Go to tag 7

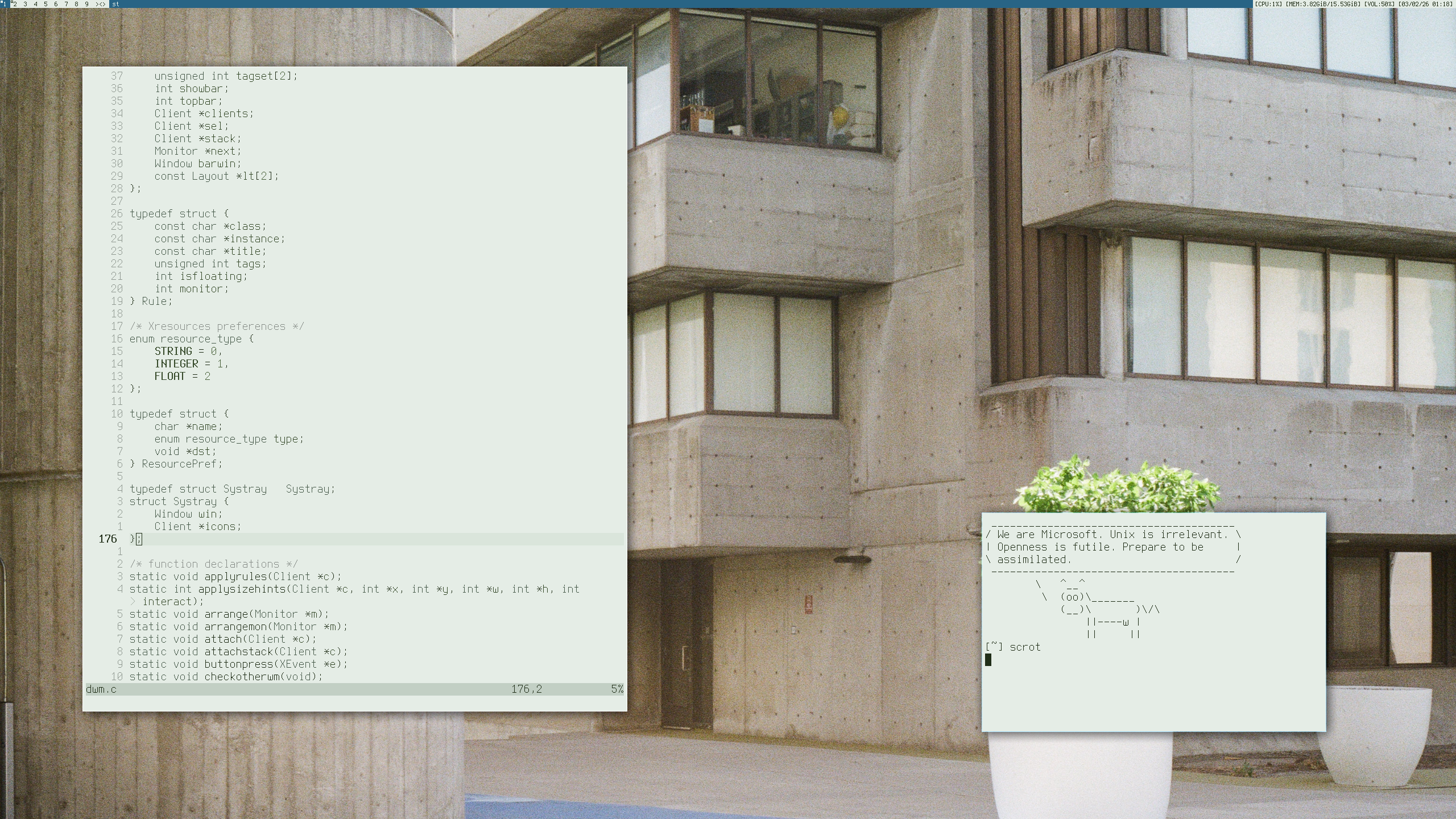[66, 4]
